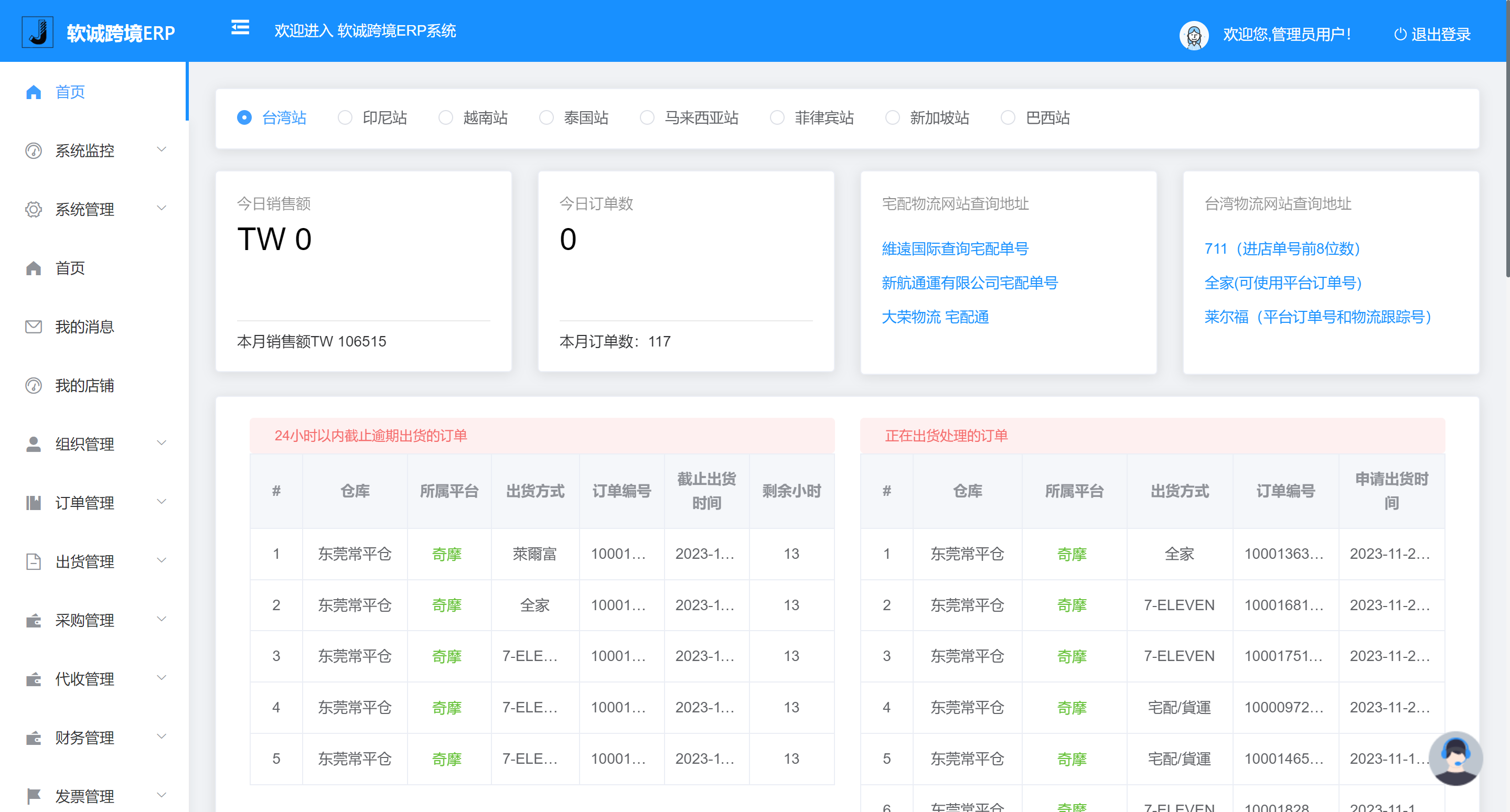Click 莱爾富 shipping method cell

tap(534, 554)
